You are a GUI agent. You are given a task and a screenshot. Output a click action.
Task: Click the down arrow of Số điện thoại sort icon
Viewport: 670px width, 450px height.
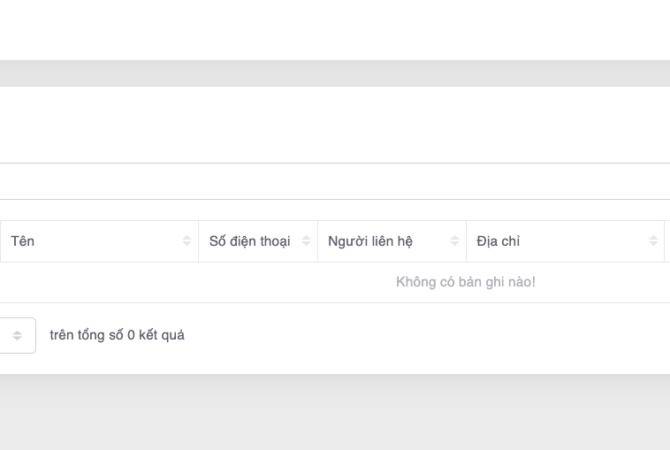point(305,245)
